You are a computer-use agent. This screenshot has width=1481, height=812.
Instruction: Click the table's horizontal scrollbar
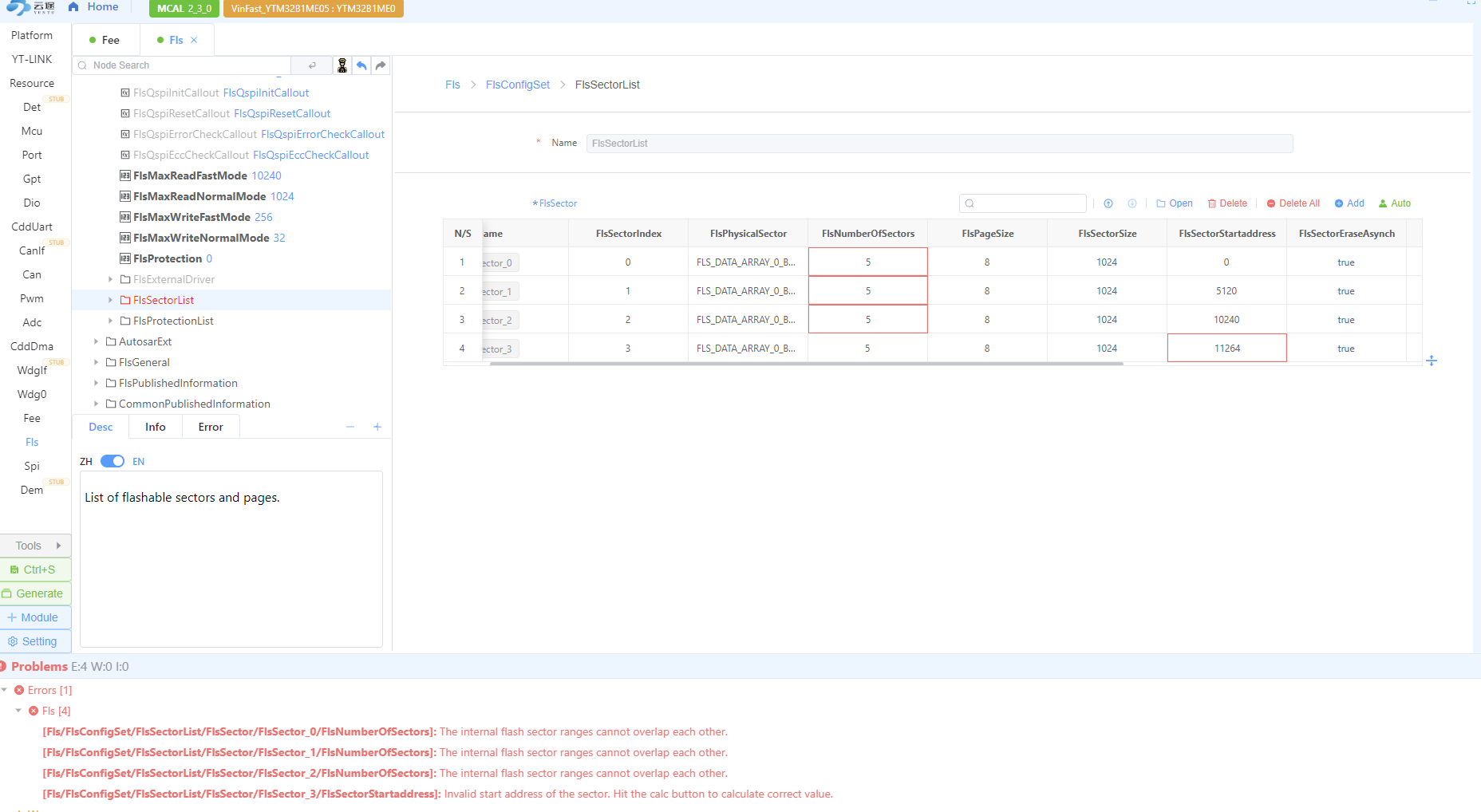tap(806, 364)
